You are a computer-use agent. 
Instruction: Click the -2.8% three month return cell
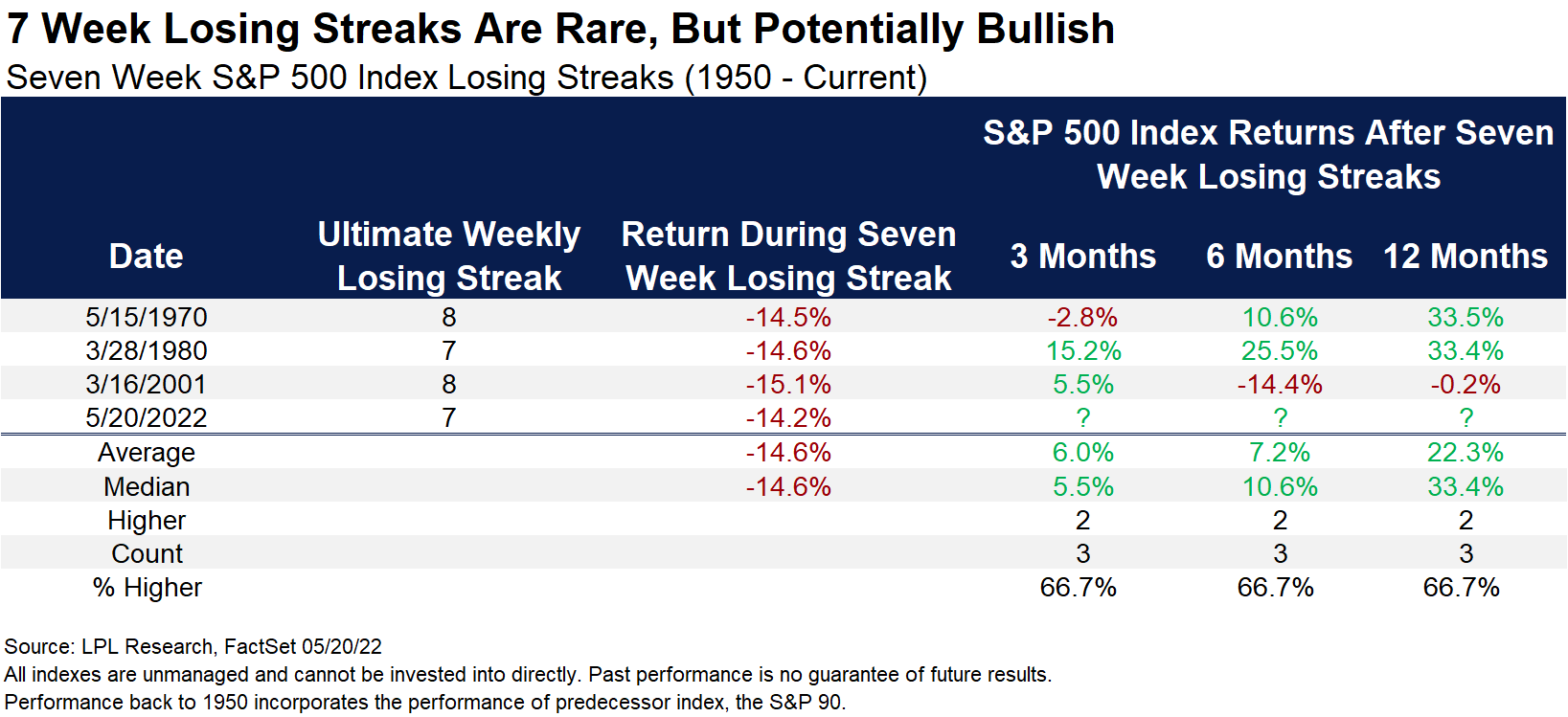1082,317
